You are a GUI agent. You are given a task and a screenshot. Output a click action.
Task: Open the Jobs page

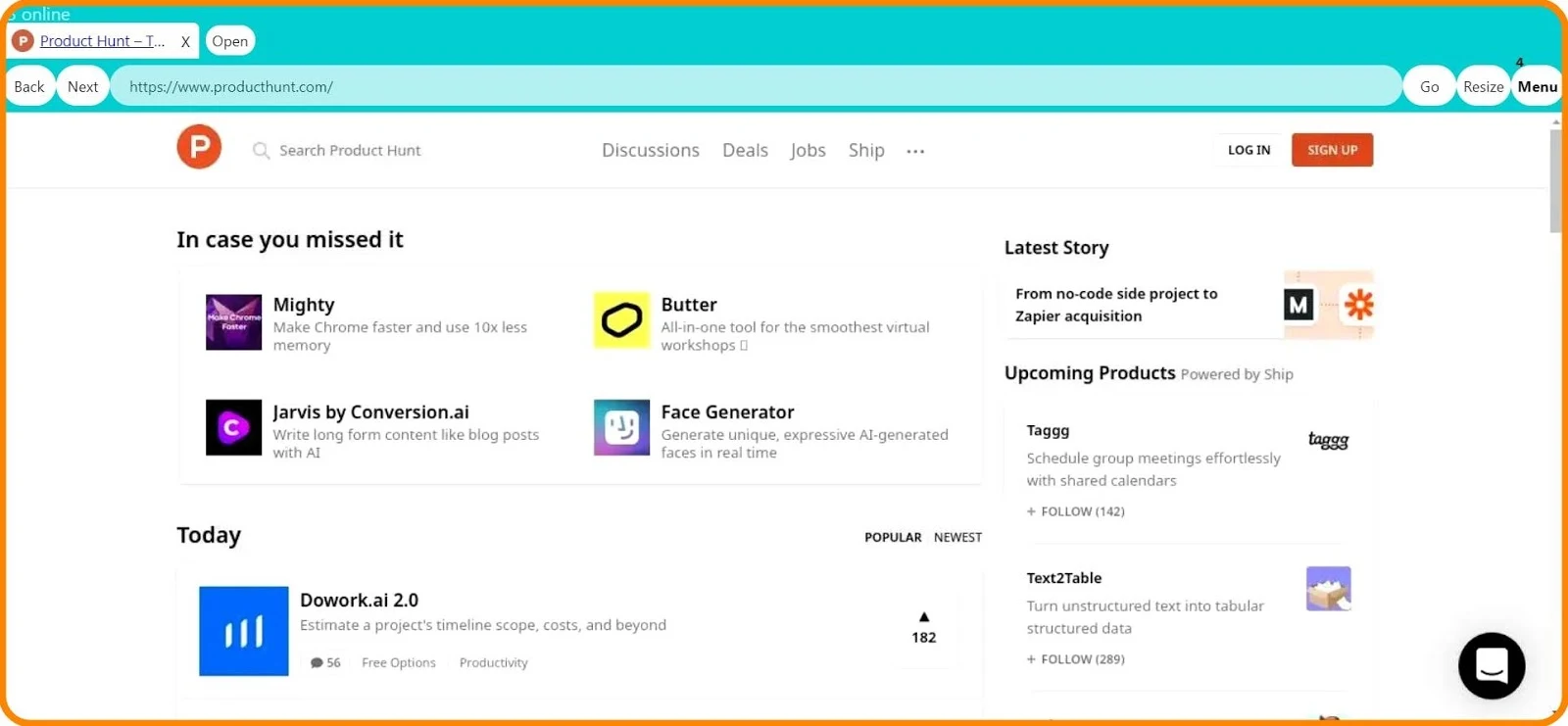pos(808,150)
